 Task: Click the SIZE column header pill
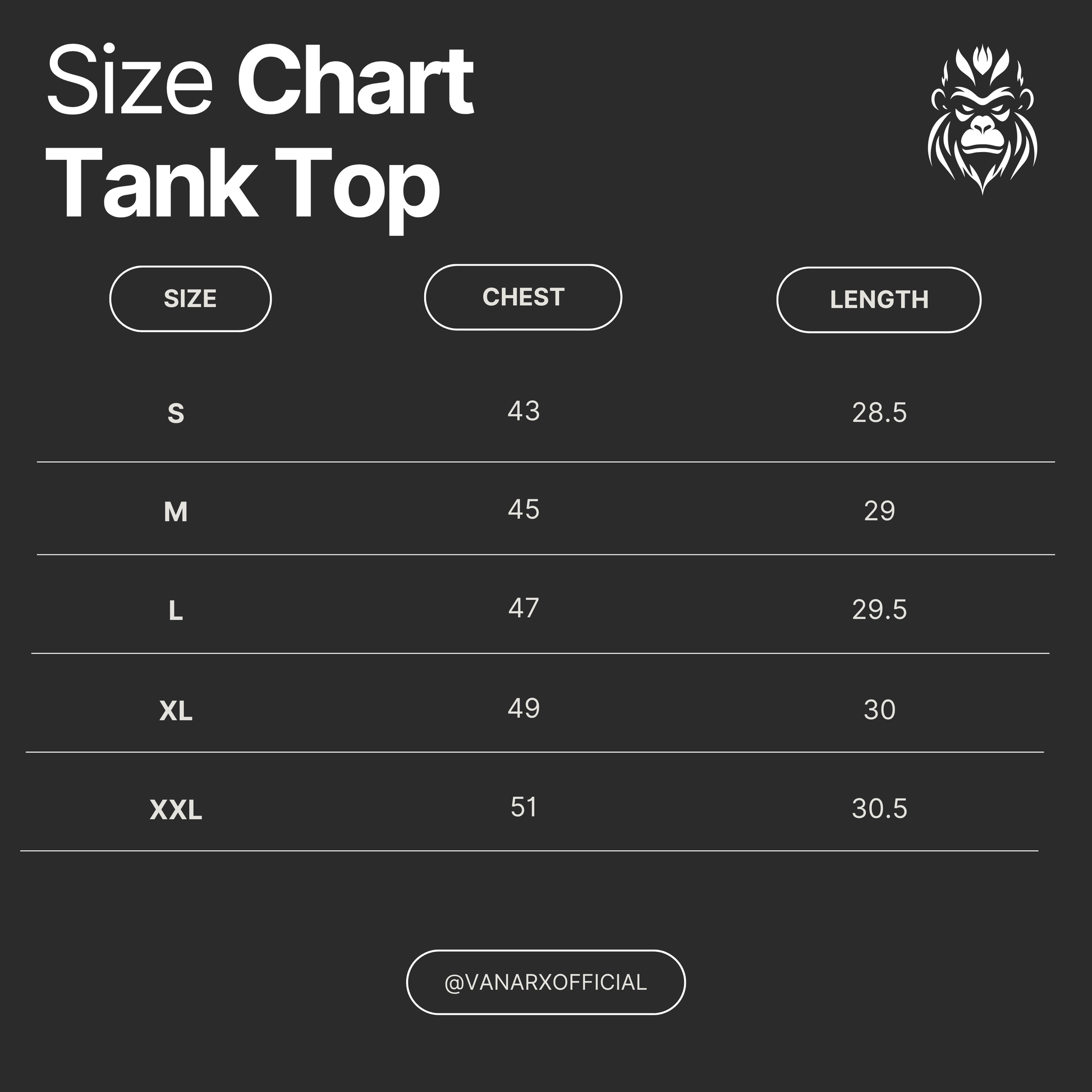[x=190, y=299]
